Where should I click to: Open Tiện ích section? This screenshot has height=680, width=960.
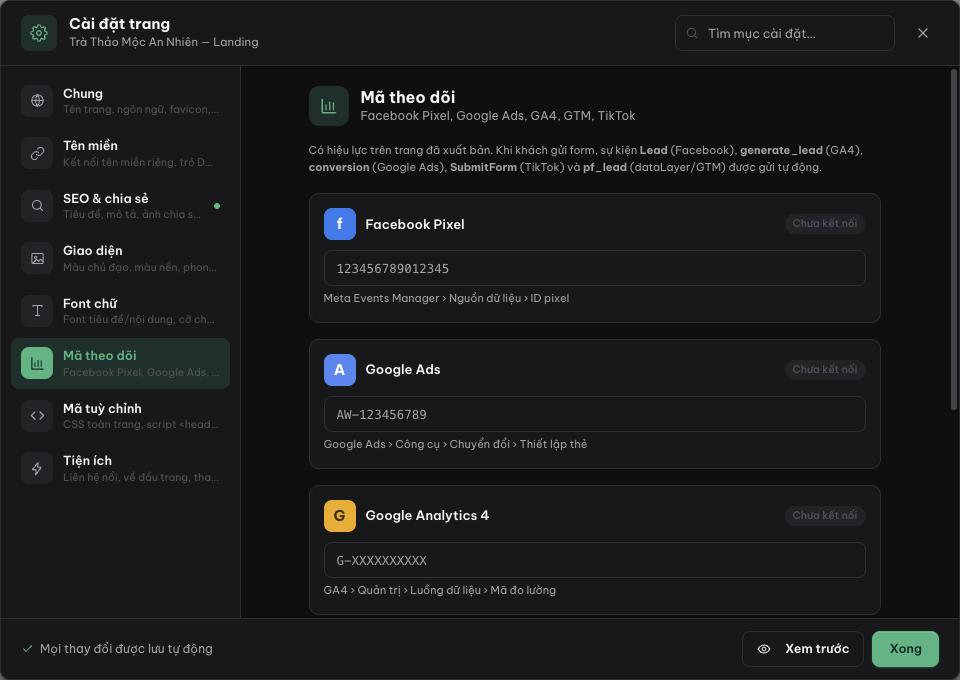(x=121, y=468)
